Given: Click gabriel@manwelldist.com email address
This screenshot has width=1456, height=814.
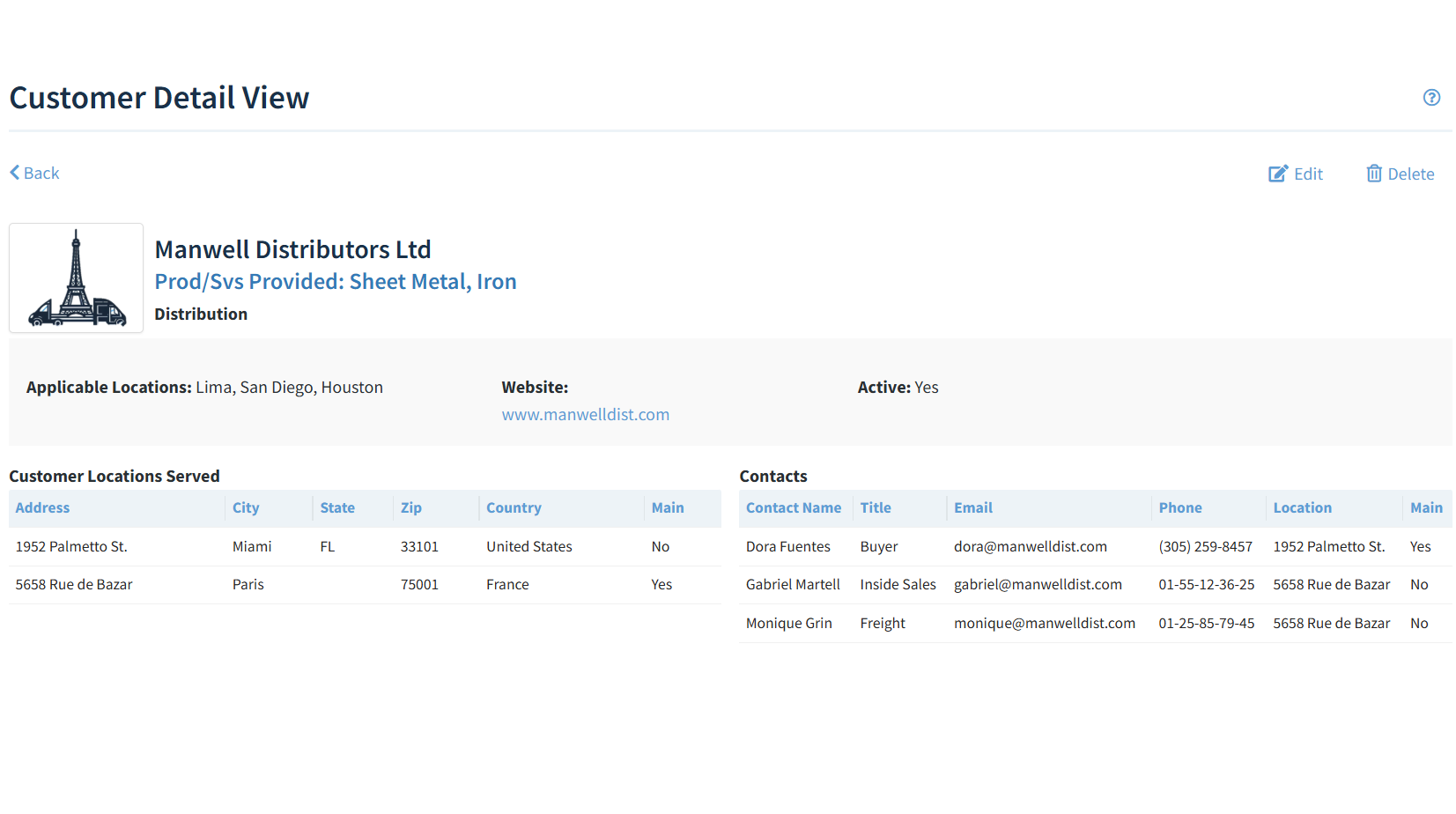Looking at the screenshot, I should pyautogui.click(x=1038, y=585).
